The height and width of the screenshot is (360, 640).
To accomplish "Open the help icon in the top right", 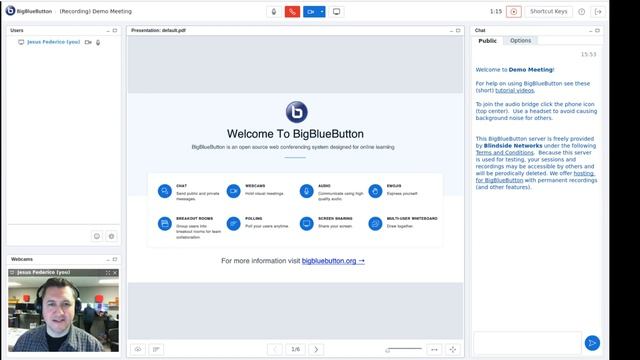I will click(x=582, y=12).
